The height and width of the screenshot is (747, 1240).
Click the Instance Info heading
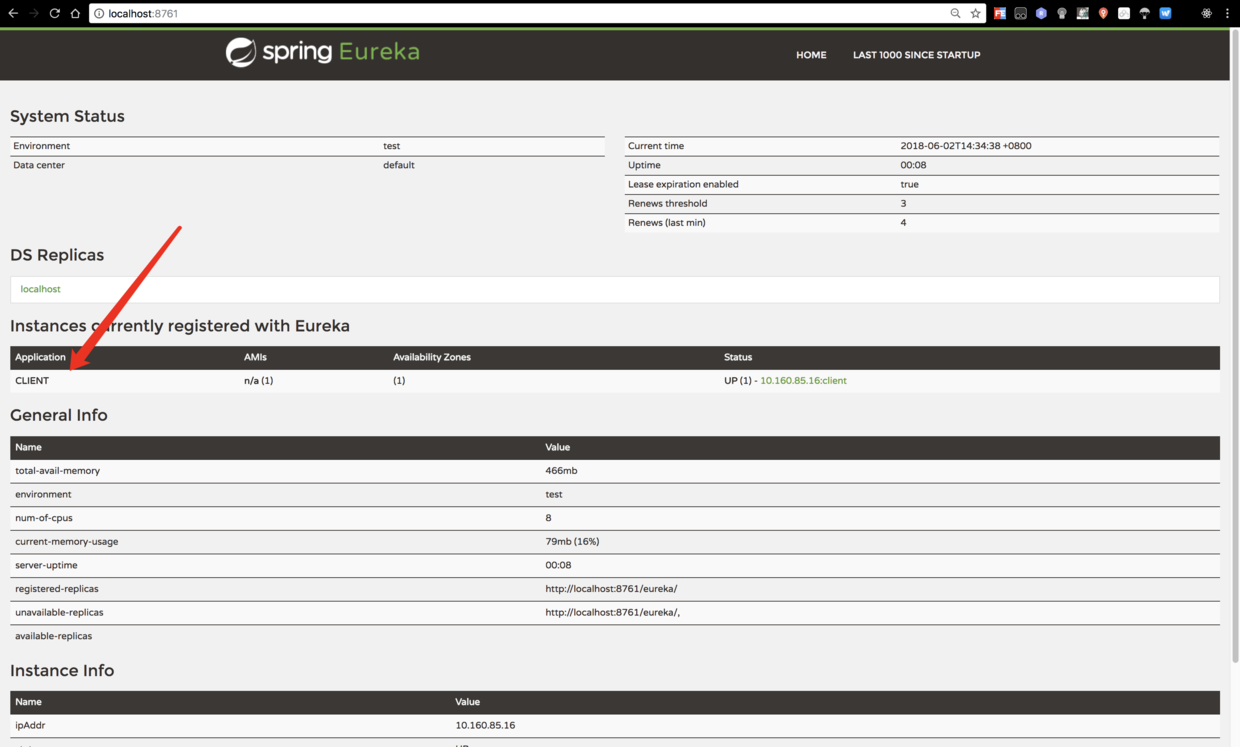pyautogui.click(x=62, y=671)
